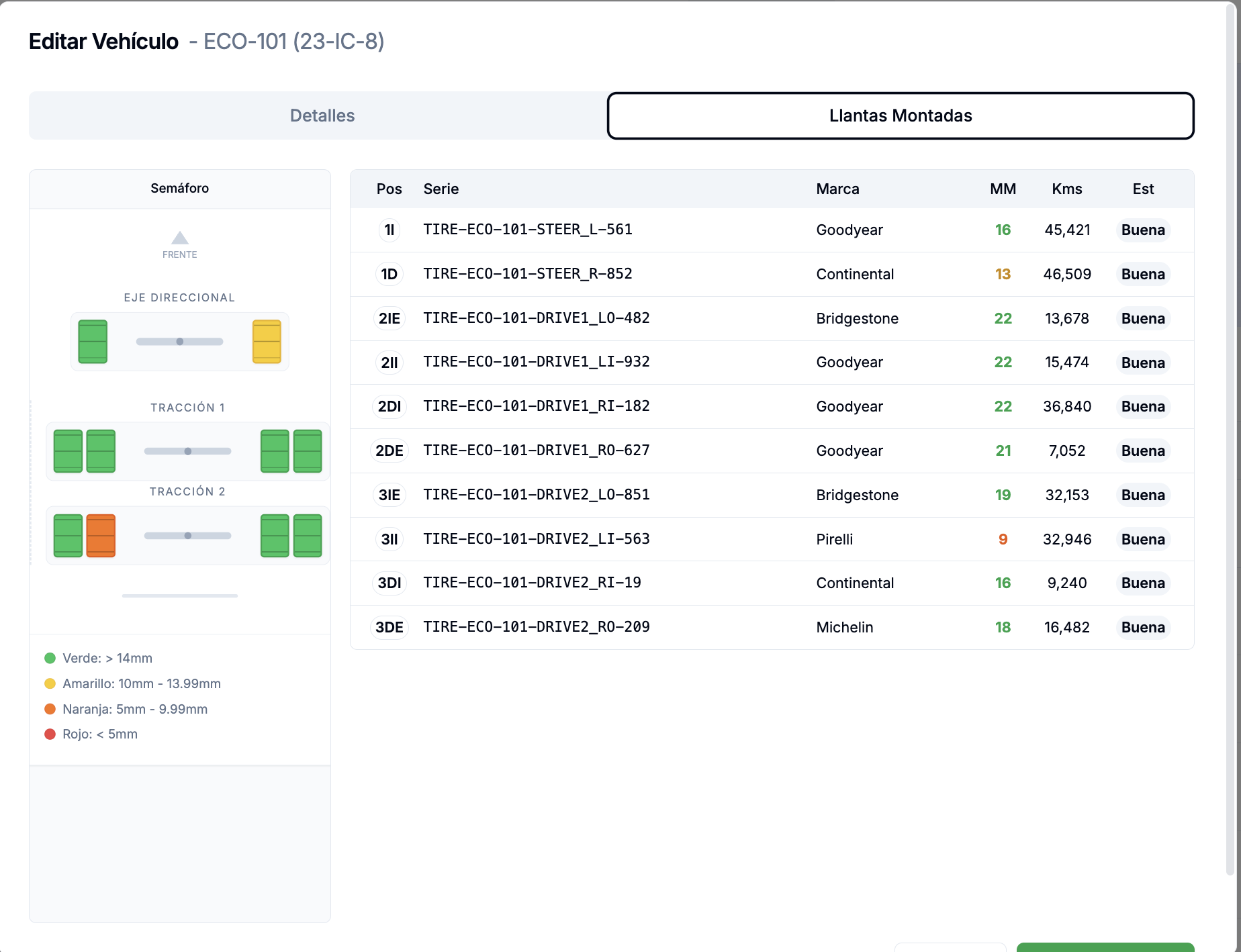
Task: Click Buena status in row 2DI
Action: [x=1143, y=406]
